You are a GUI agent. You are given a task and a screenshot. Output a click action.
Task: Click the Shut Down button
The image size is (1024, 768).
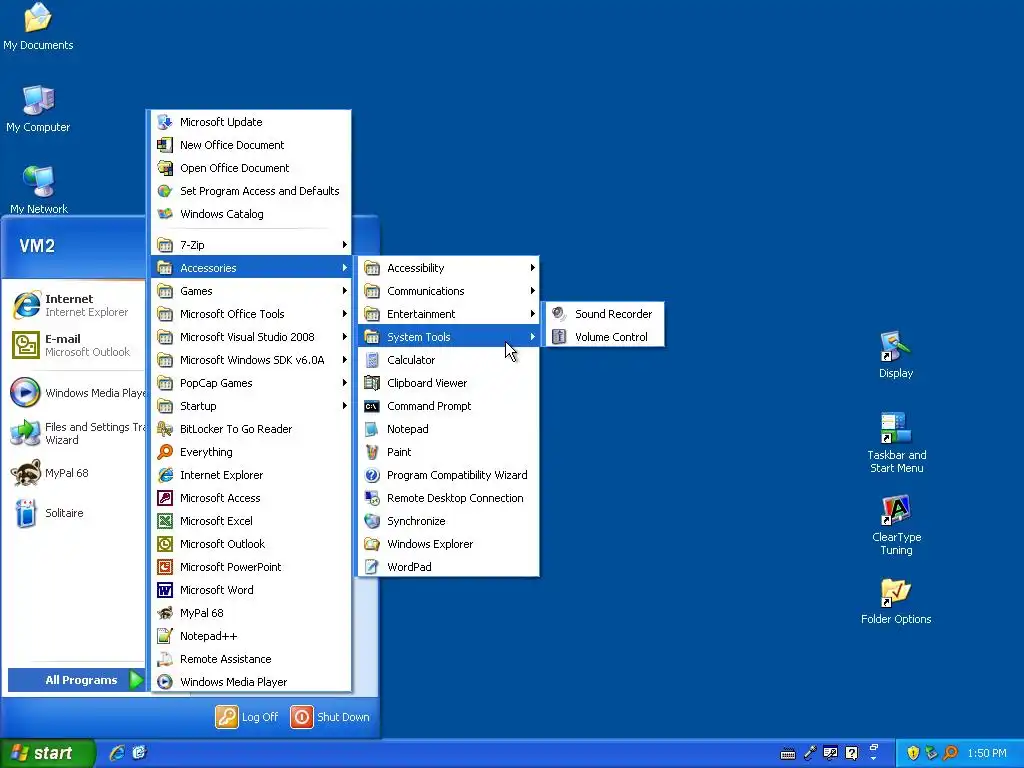(x=330, y=717)
